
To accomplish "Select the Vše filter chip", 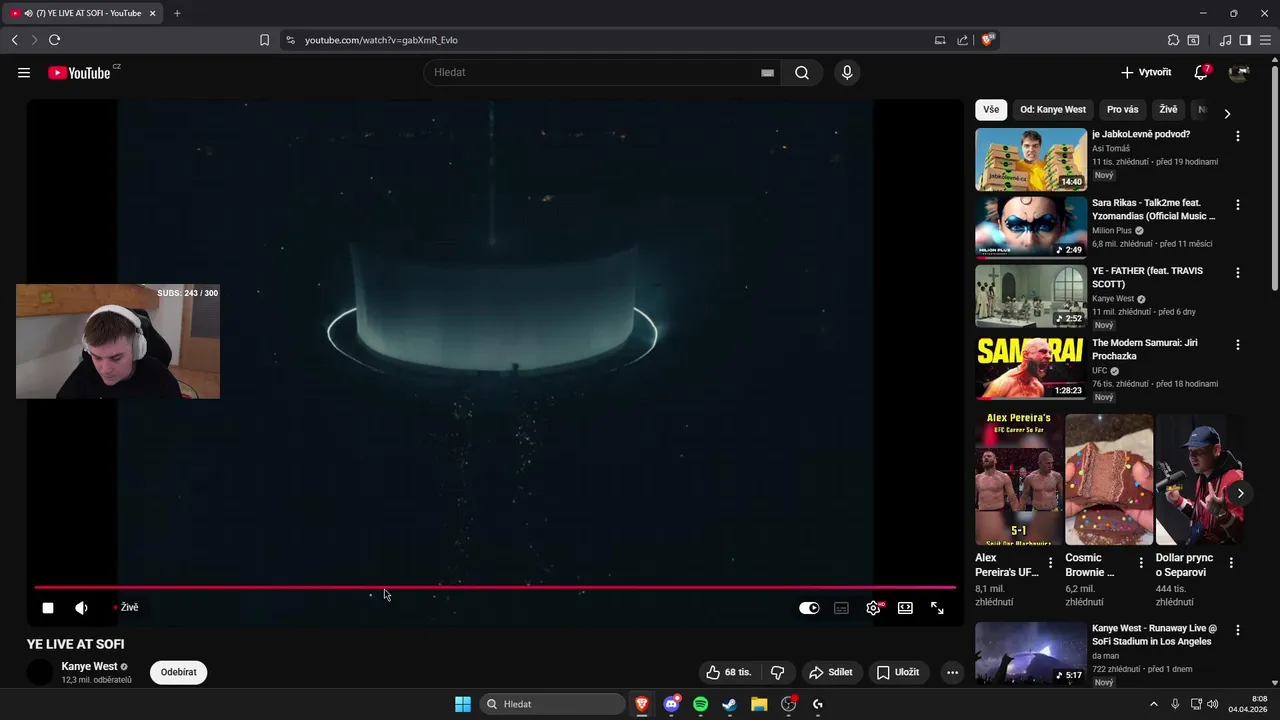I will pyautogui.click(x=990, y=110).
